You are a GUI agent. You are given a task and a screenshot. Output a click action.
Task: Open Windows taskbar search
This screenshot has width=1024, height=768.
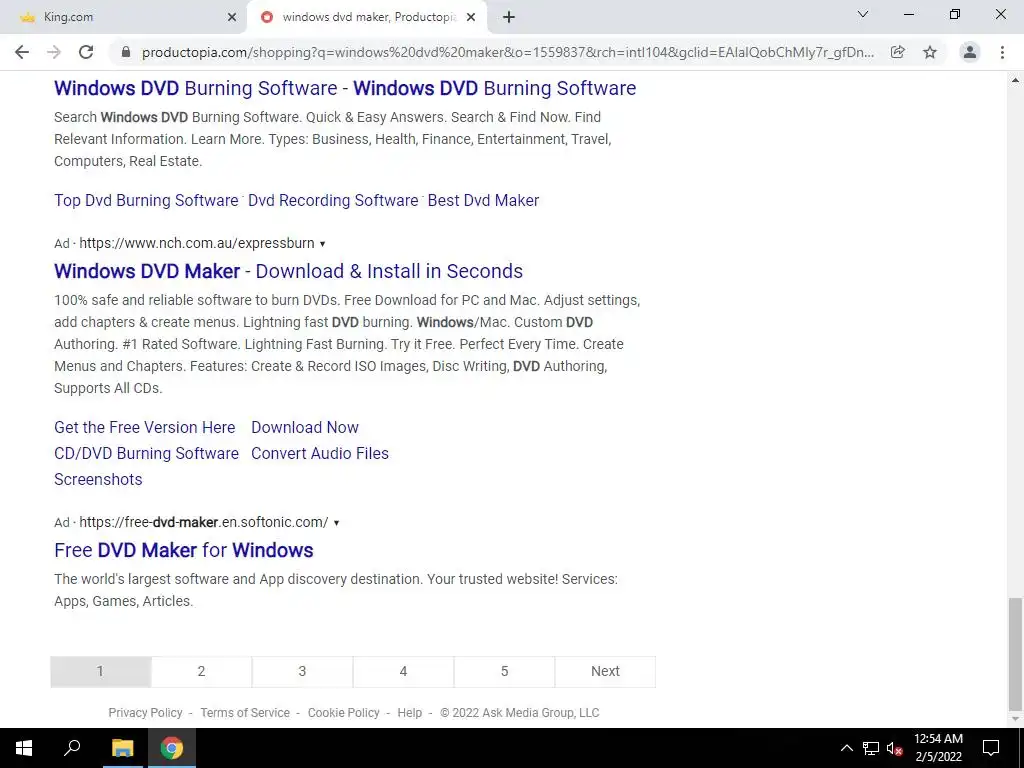coord(72,748)
